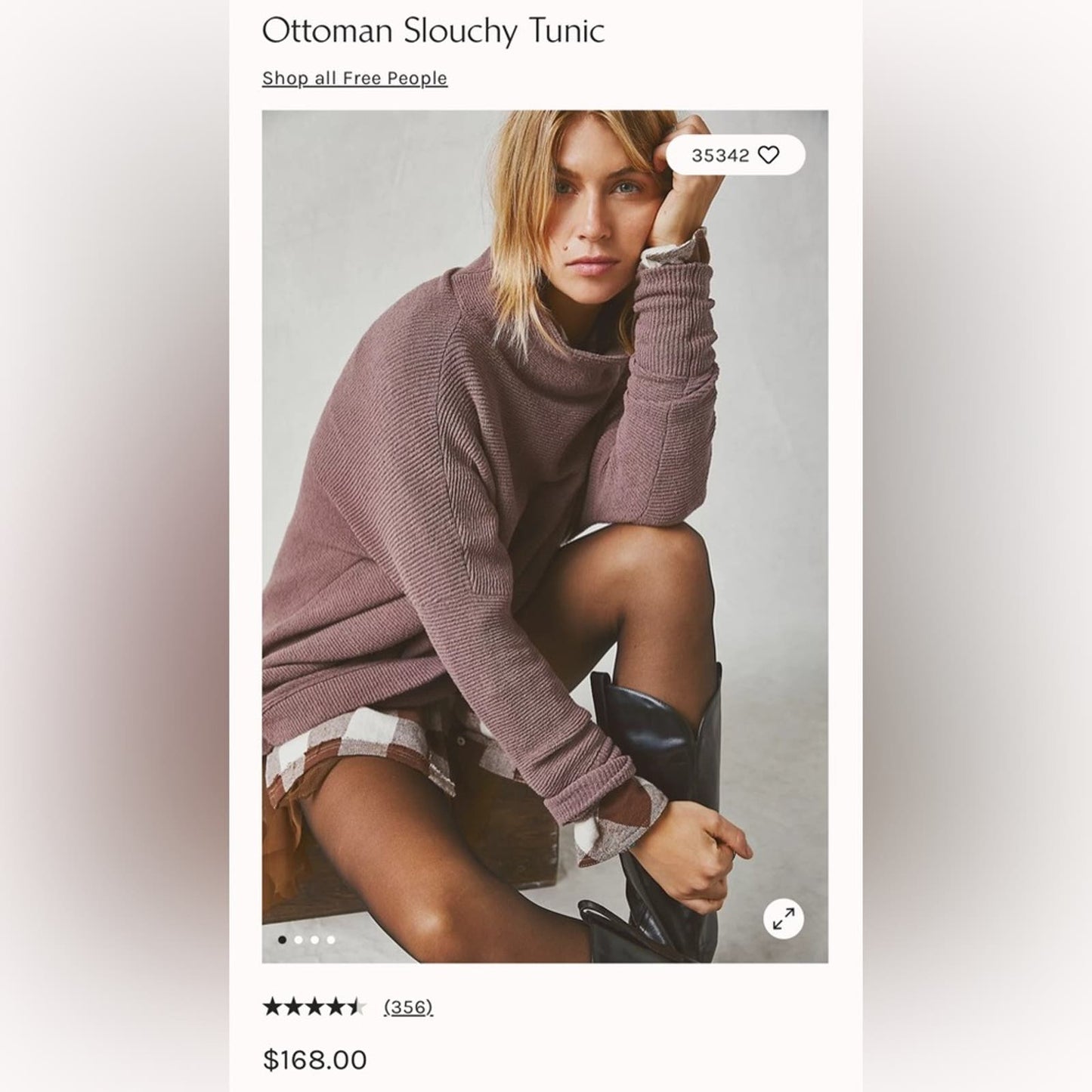
Task: Select the Ottoman Slouchy Tunic title
Action: tap(433, 32)
